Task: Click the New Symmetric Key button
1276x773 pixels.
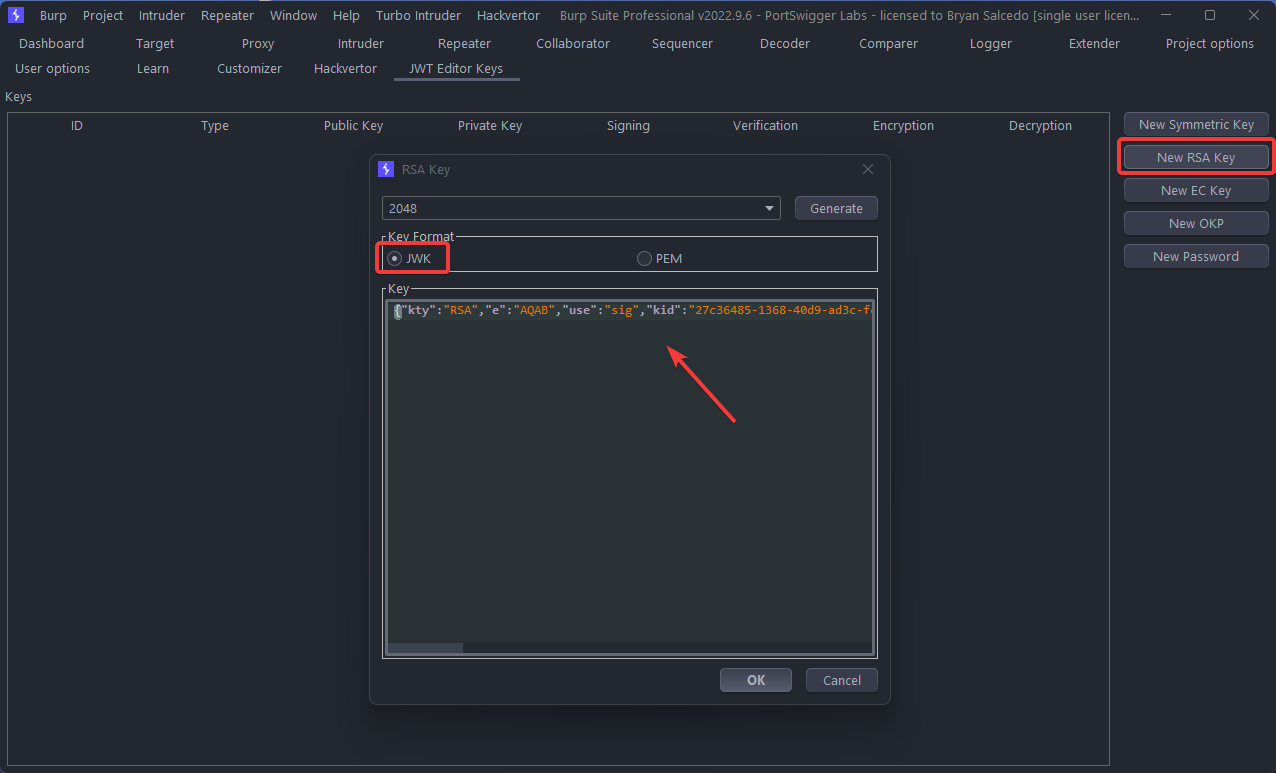Action: click(1196, 124)
